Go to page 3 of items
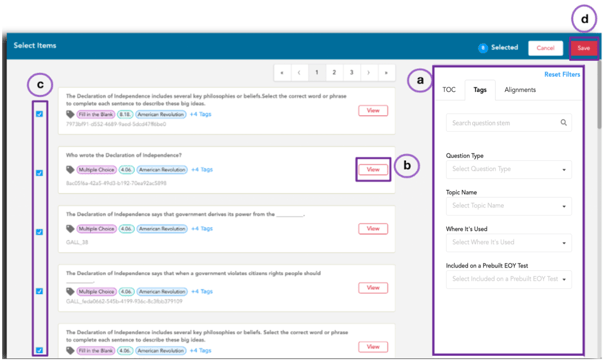Viewport: 603px width, 362px height. pos(351,72)
